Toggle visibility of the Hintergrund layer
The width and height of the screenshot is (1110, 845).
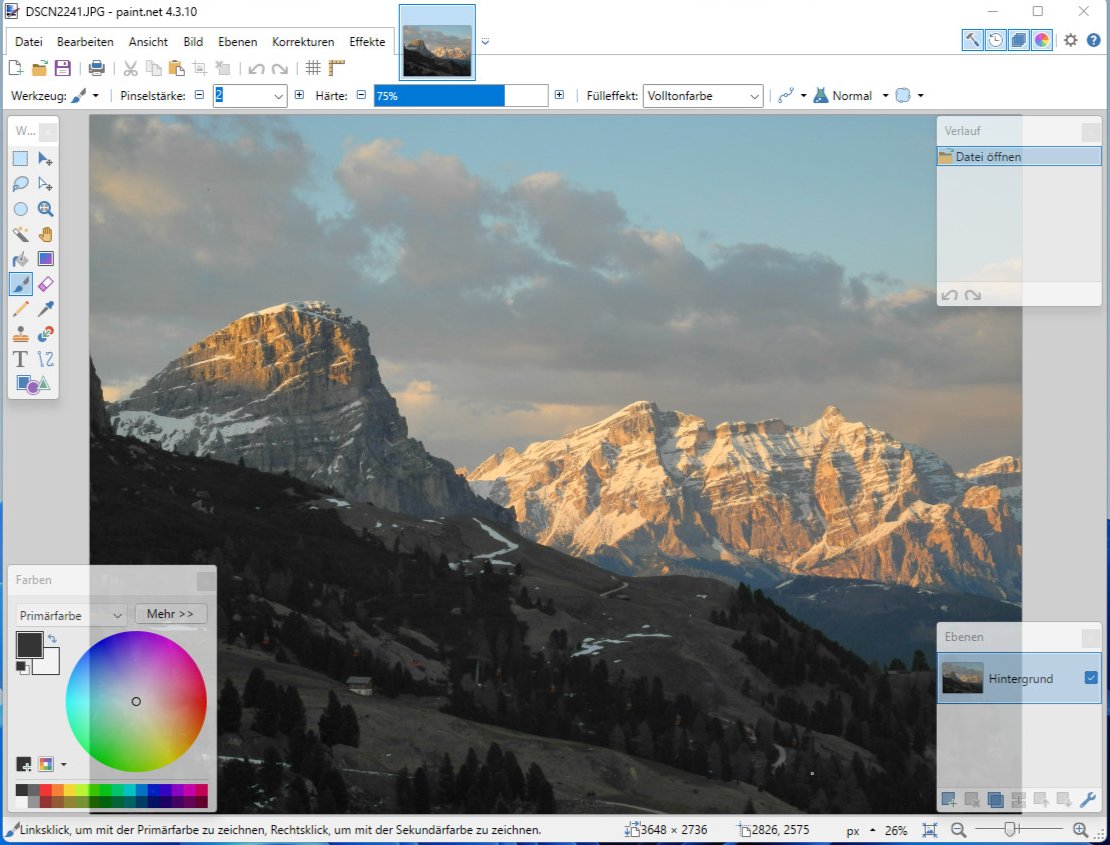tap(1091, 678)
